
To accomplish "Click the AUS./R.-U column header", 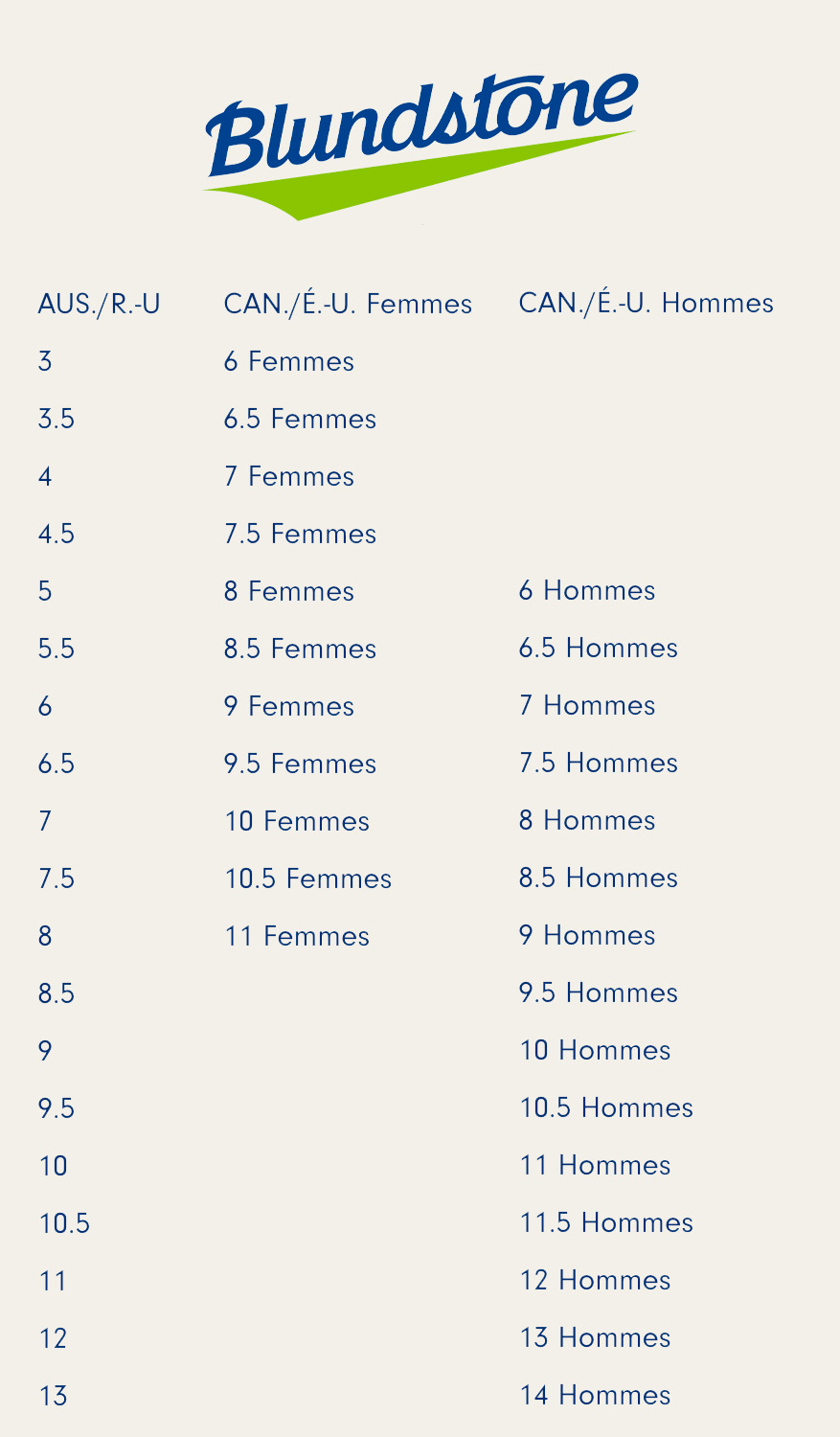I will 99,305.
